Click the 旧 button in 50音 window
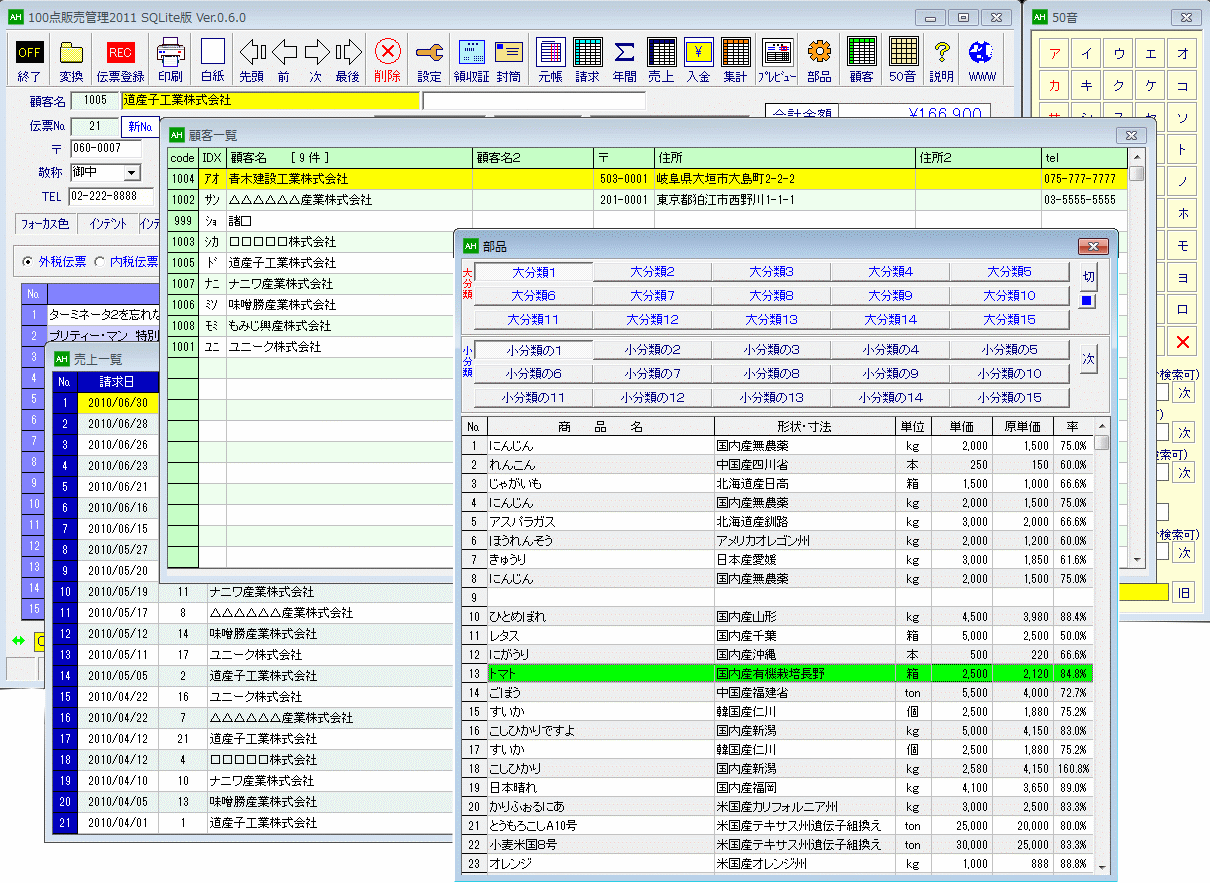 click(x=1184, y=593)
